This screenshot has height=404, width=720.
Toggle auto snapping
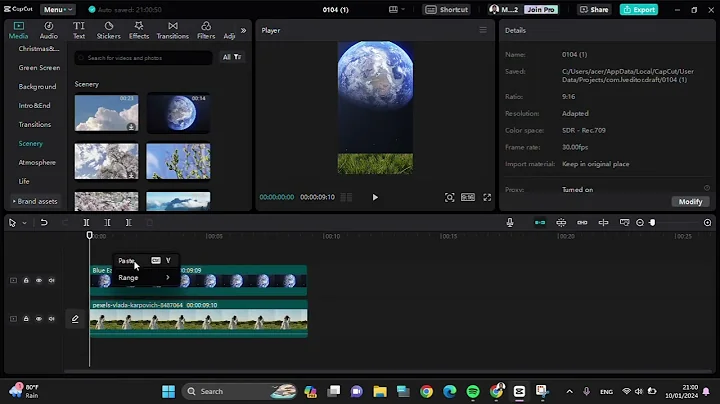pos(561,223)
